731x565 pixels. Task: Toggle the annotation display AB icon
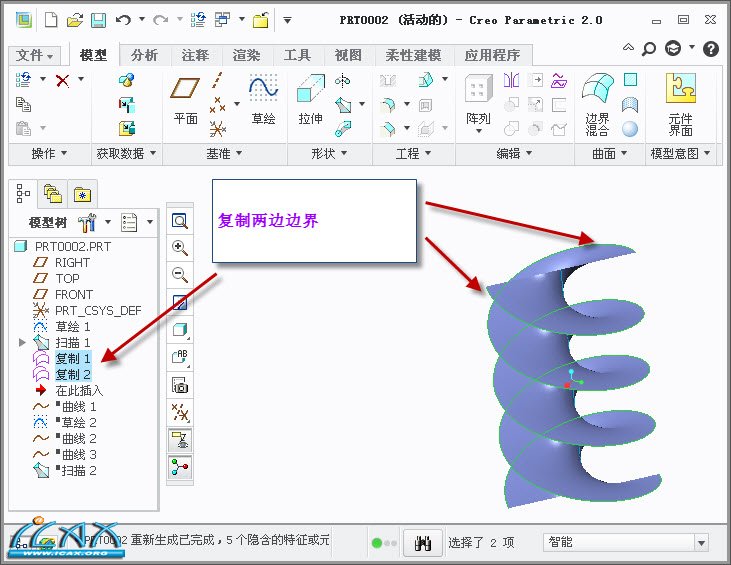[180, 357]
